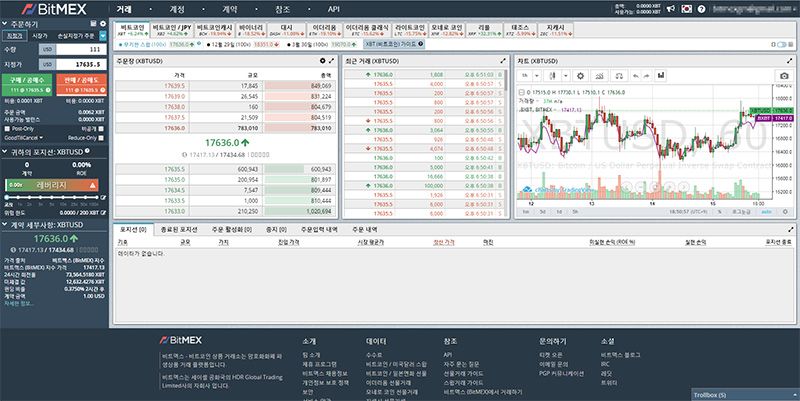Image resolution: width=800 pixels, height=401 pixels.
Task: Open the announcements megaphone icon
Action: tap(671, 9)
